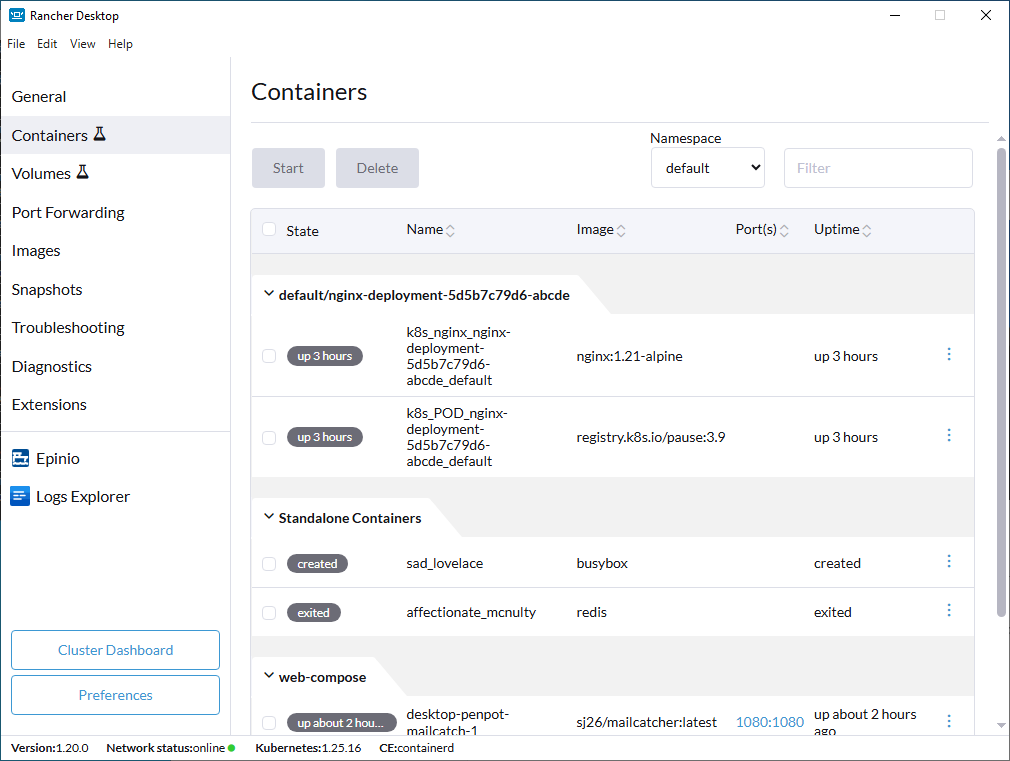The height and width of the screenshot is (761, 1010).
Task: Open the View menu
Action: pos(82,43)
